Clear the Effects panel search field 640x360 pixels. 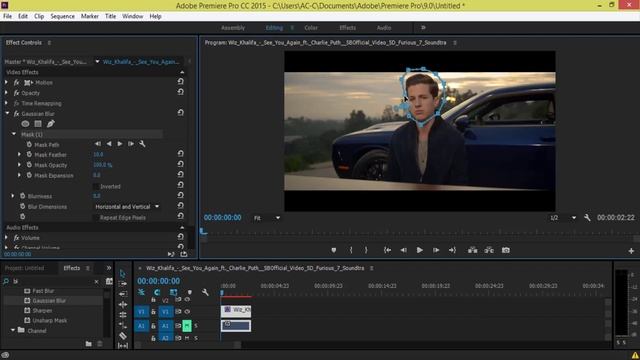click(x=97, y=281)
